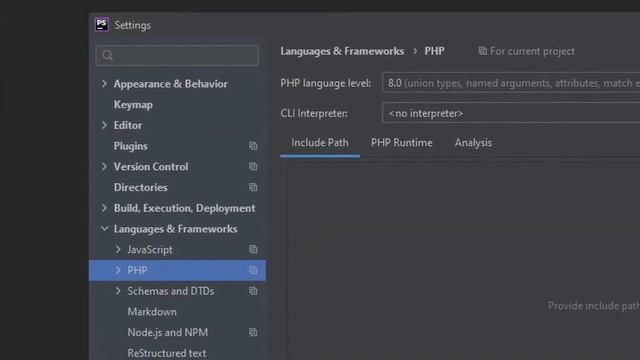Click the search magnifier icon in settings

(107, 56)
